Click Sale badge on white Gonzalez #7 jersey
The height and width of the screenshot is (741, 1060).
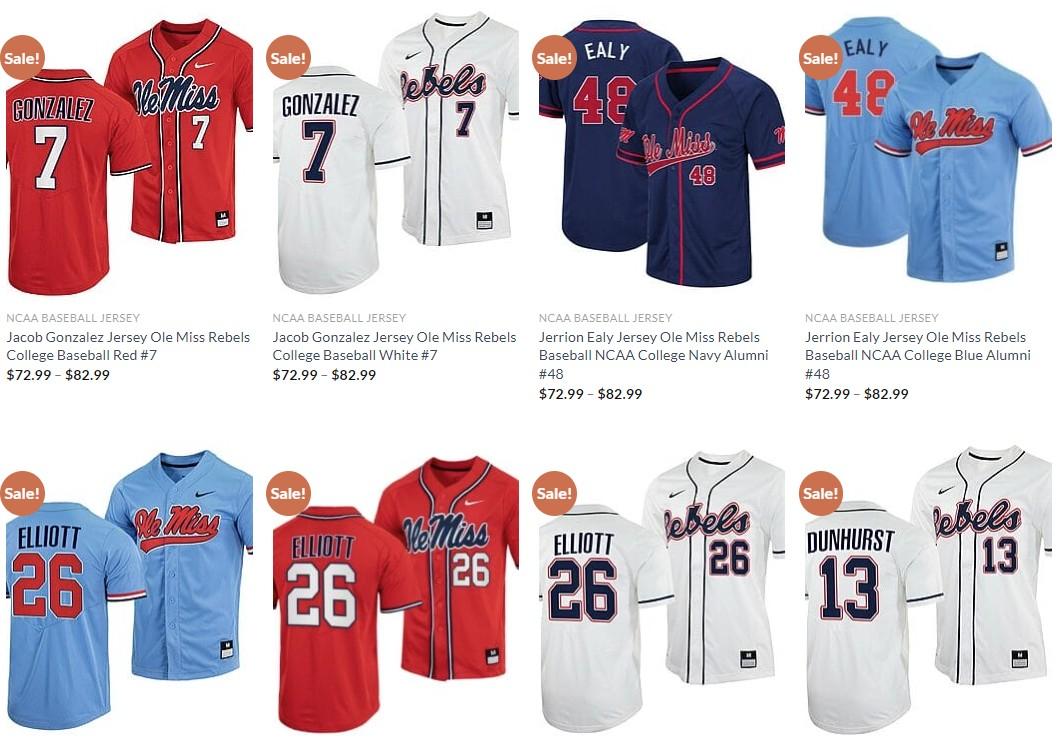(x=288, y=57)
